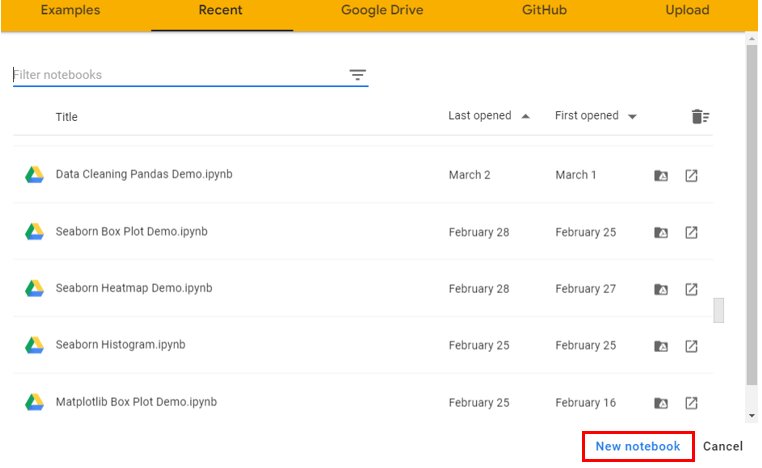The width and height of the screenshot is (762, 468).
Task: Click the filter options icon beside search field
Action: 358,75
